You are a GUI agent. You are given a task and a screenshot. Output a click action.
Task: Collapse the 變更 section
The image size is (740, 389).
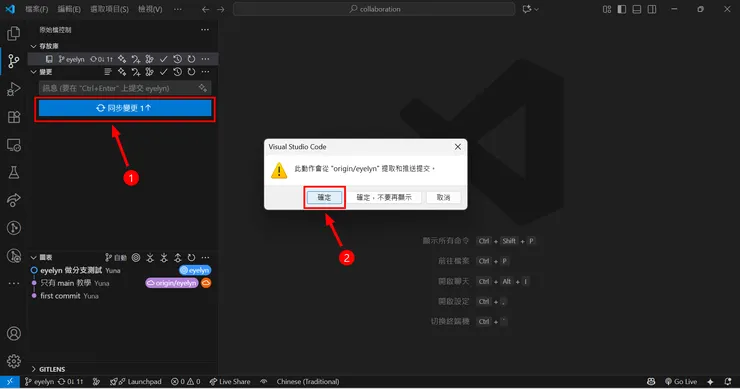coord(34,72)
